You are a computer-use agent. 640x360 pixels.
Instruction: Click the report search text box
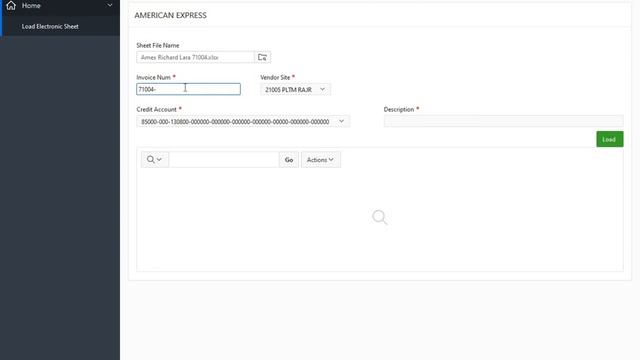224,160
